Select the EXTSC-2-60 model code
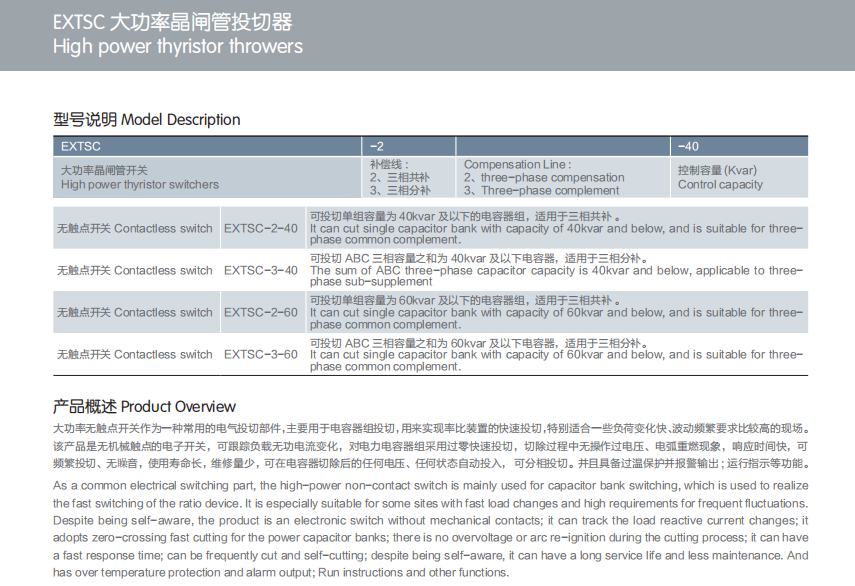The height and width of the screenshot is (586, 855). [260, 313]
